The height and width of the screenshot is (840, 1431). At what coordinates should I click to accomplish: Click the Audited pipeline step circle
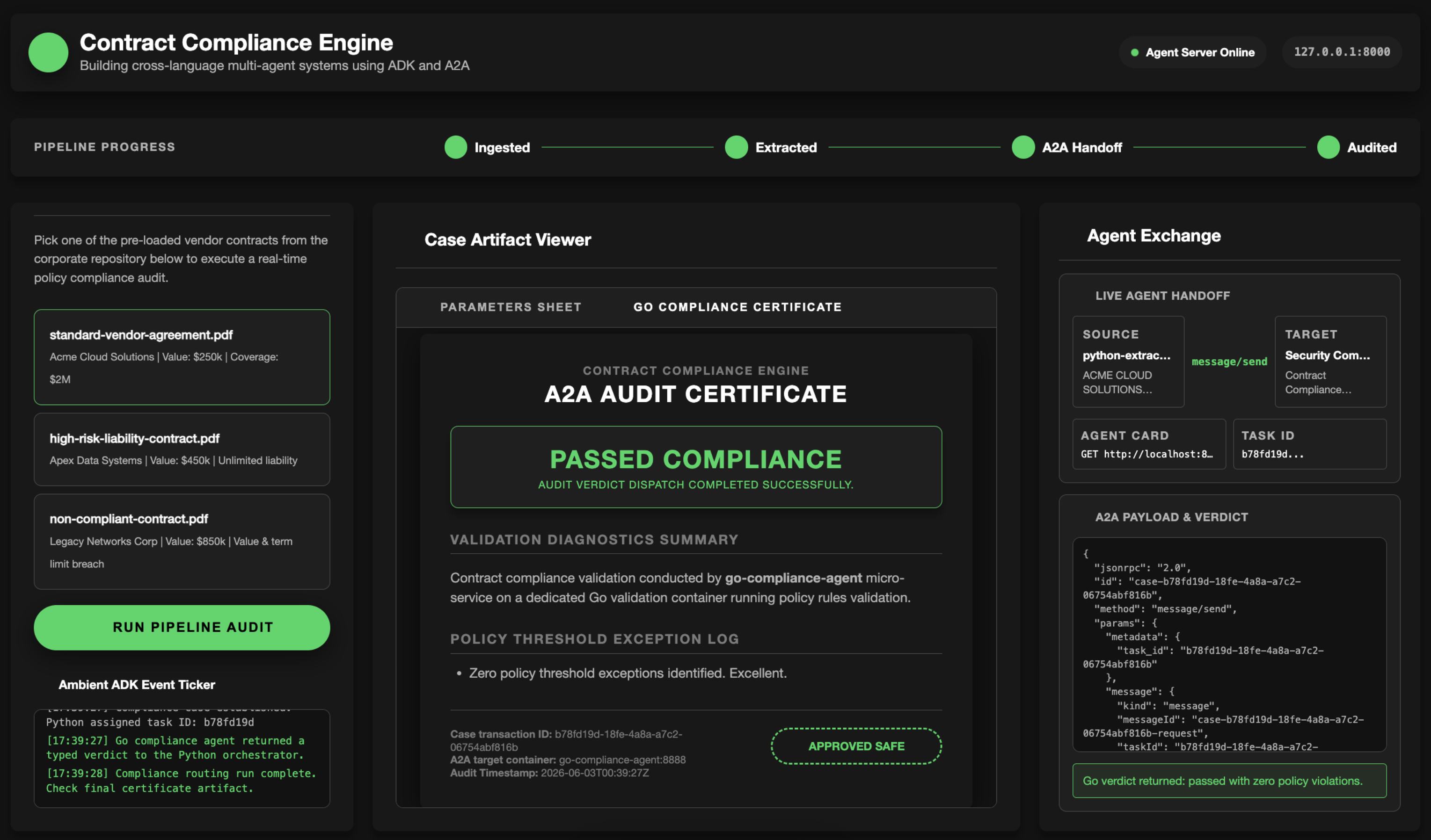pos(1328,148)
